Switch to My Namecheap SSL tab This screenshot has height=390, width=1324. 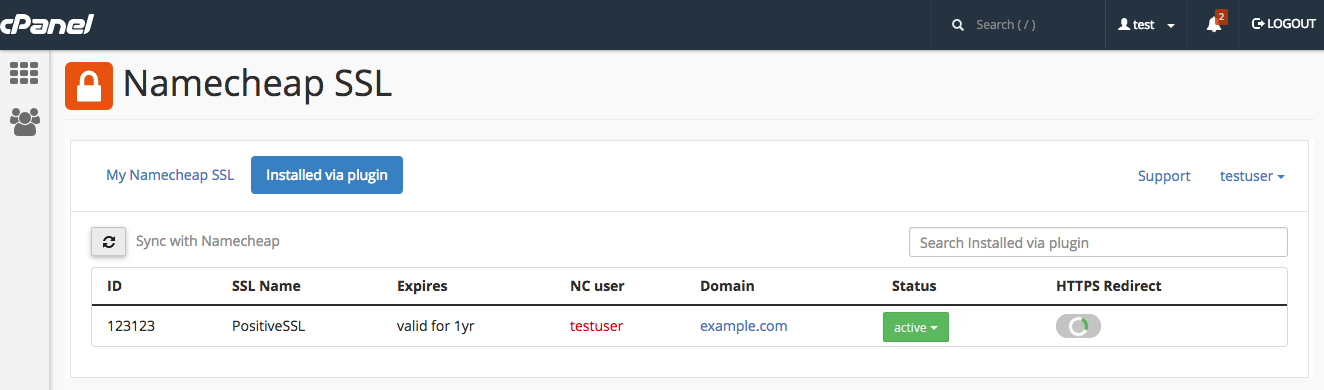(170, 175)
